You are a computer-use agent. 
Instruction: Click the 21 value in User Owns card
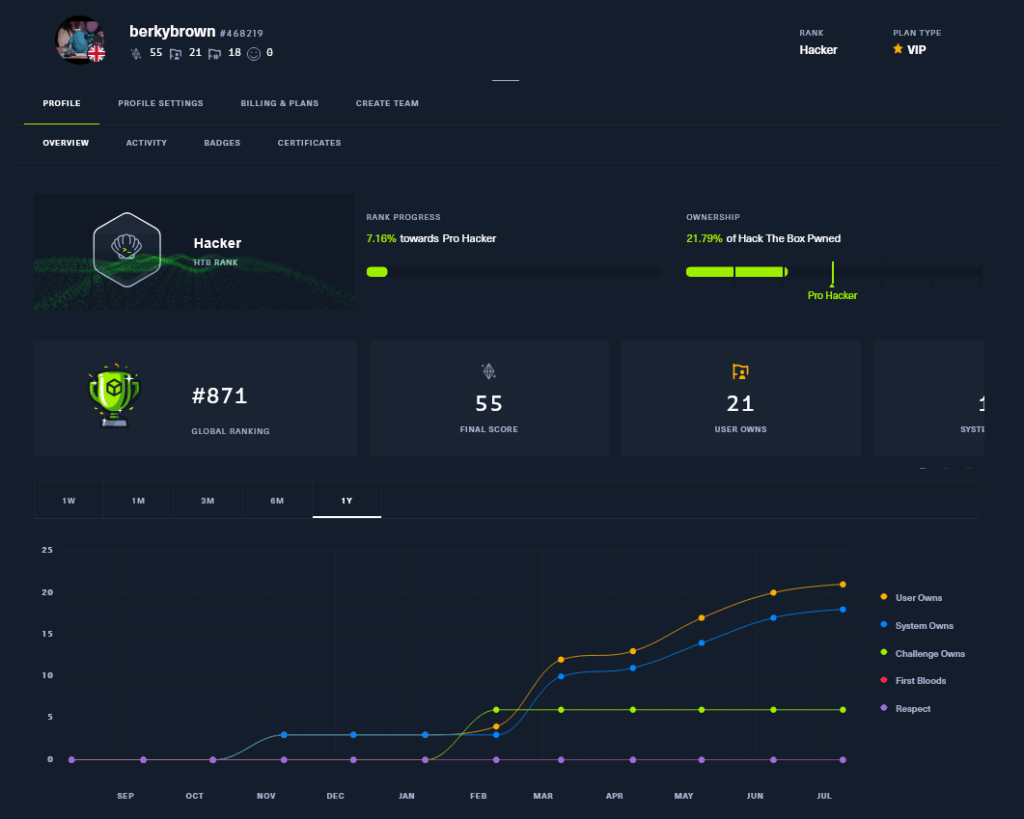point(741,404)
